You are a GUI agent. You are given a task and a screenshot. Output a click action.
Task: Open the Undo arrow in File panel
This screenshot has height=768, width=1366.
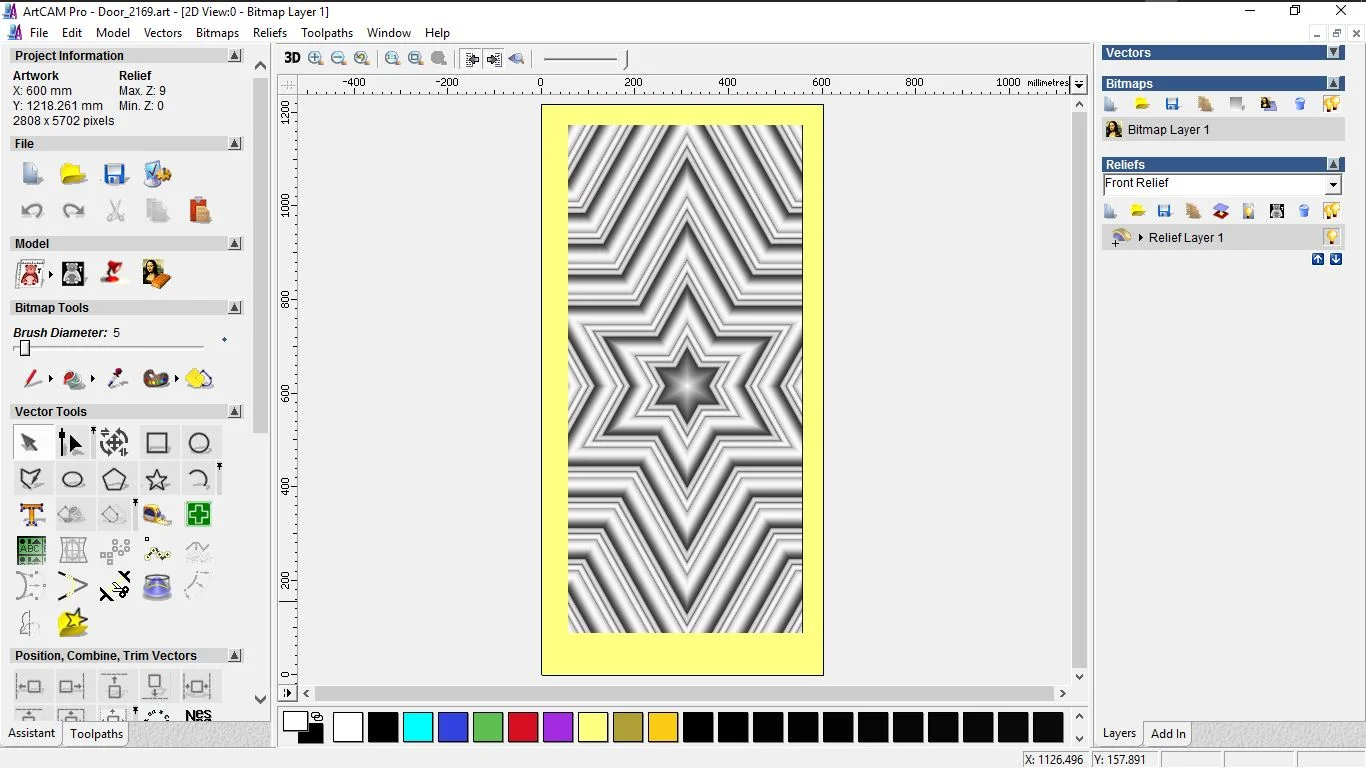pyautogui.click(x=32, y=211)
